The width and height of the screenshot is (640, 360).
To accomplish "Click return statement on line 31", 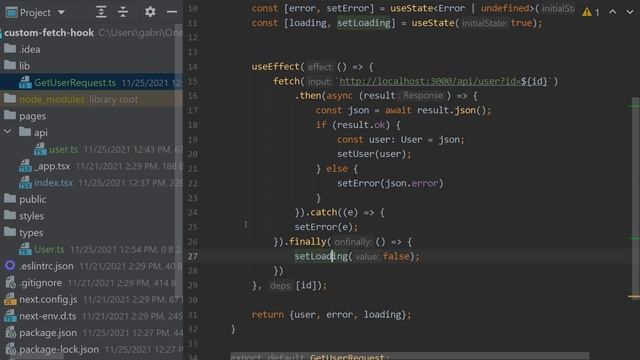I will [x=331, y=315].
